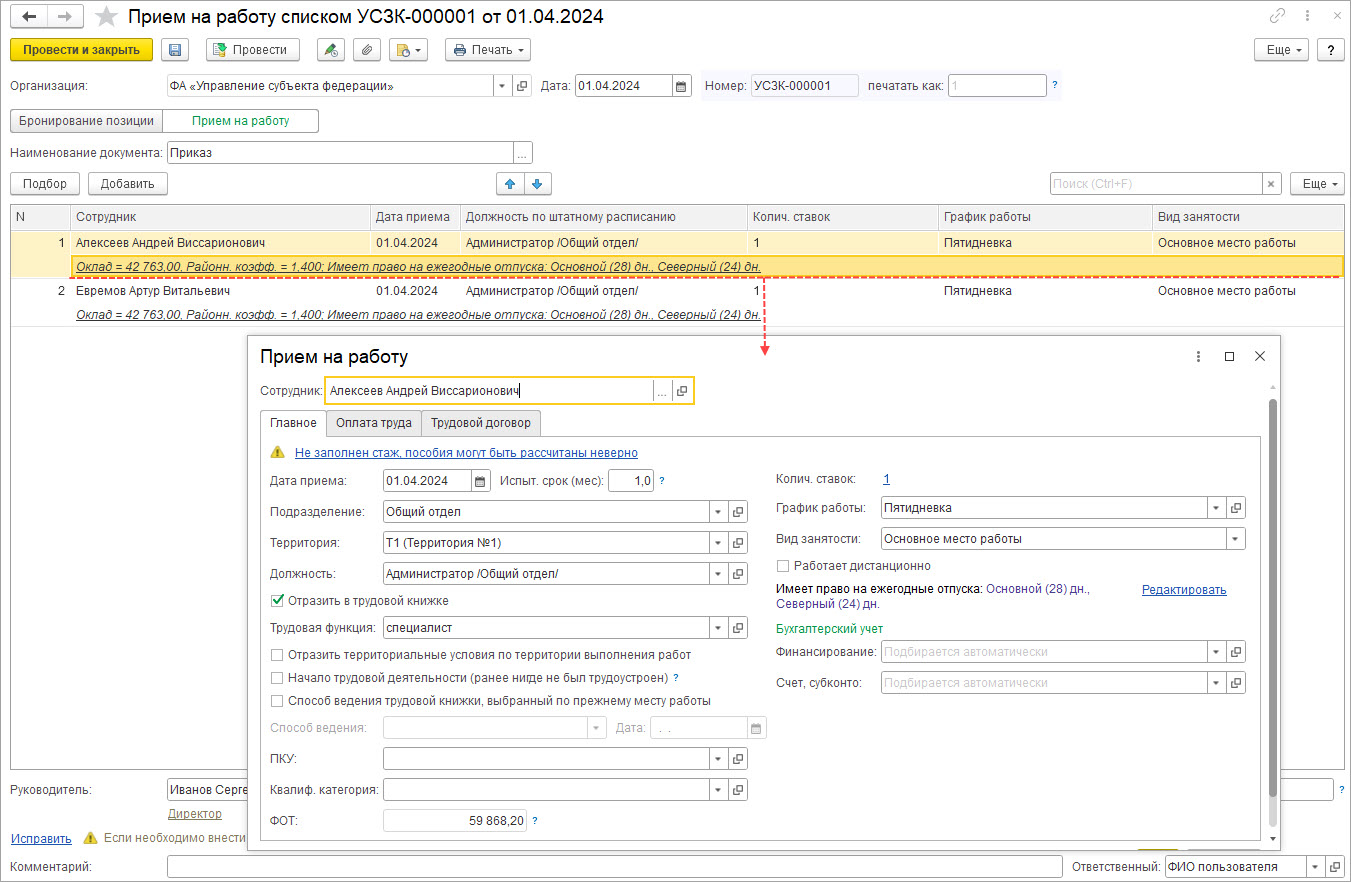Screen dimensions: 1351x882
Task: Click the Провести button
Action: [253, 50]
